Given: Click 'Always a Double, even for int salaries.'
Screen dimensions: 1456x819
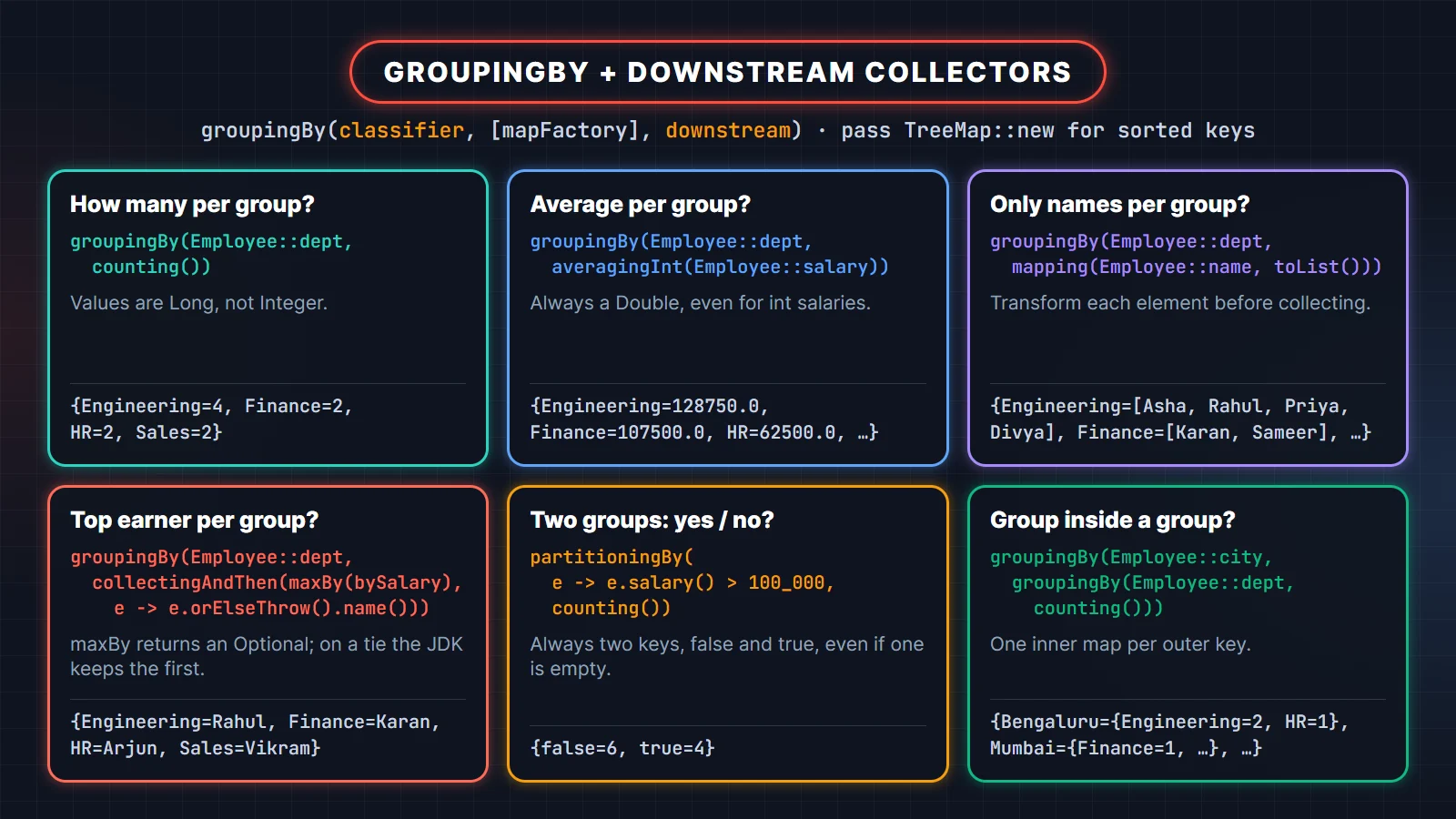Looking at the screenshot, I should point(701,303).
